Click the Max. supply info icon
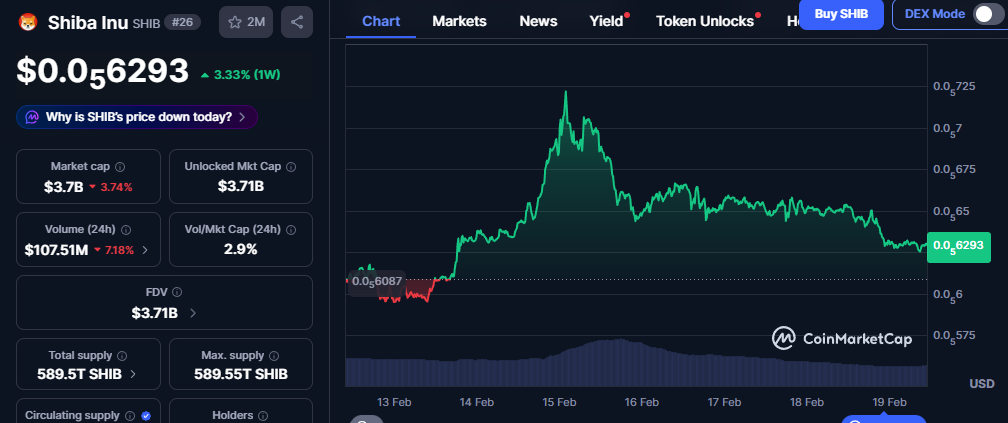 275,355
